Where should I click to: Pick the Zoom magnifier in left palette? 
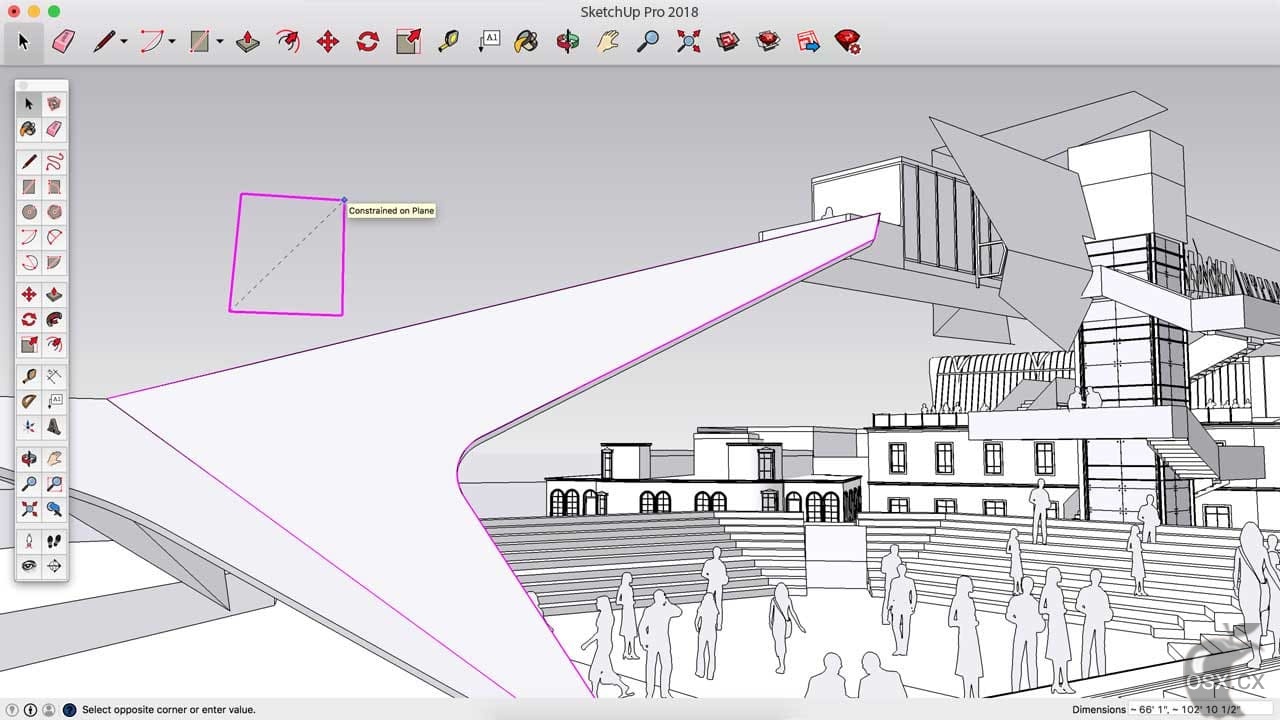[x=29, y=484]
